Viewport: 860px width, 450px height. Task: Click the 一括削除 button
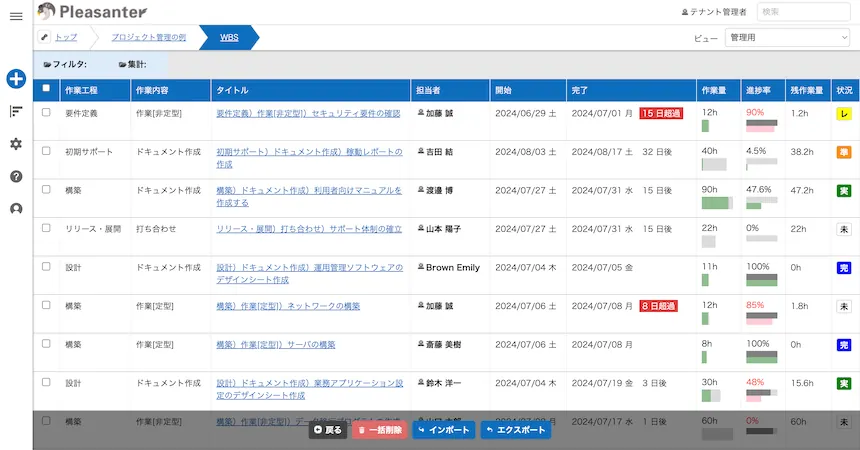click(380, 430)
